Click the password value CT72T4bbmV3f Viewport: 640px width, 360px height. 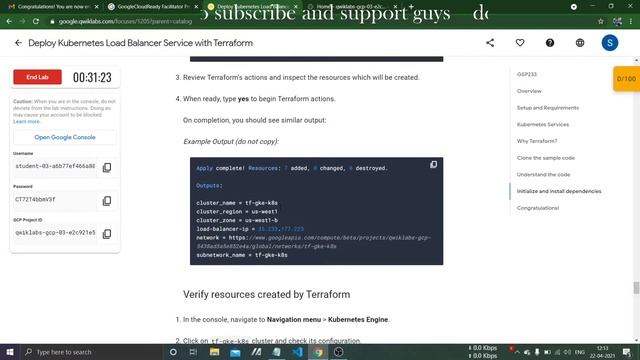pos(35,199)
